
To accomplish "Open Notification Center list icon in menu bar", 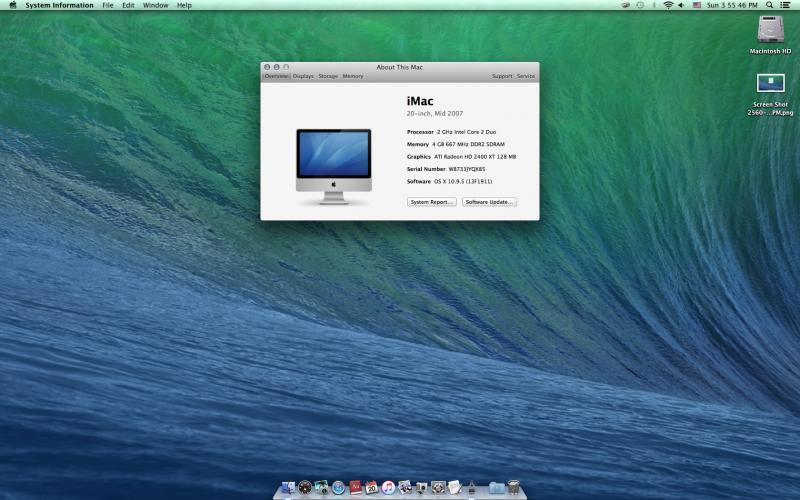I will coord(785,5).
